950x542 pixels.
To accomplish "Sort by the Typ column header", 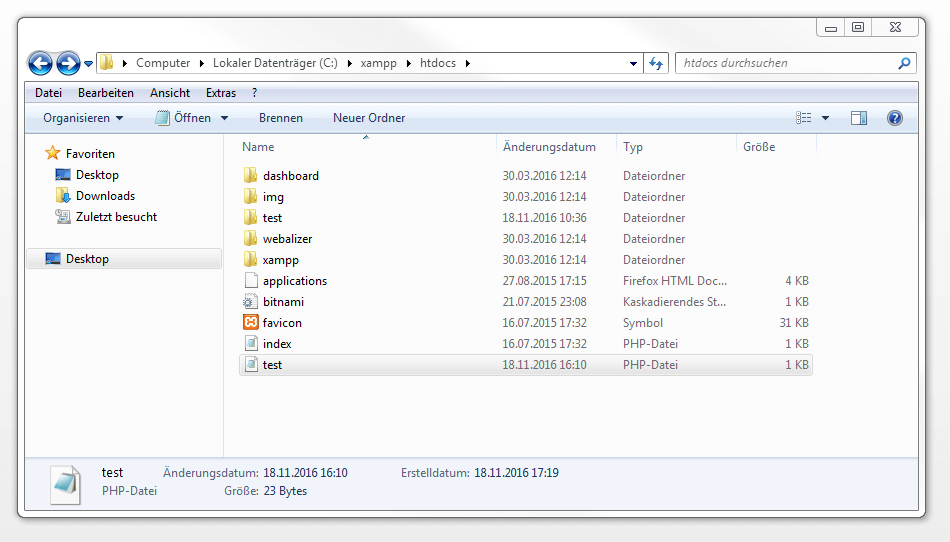I will (x=633, y=147).
